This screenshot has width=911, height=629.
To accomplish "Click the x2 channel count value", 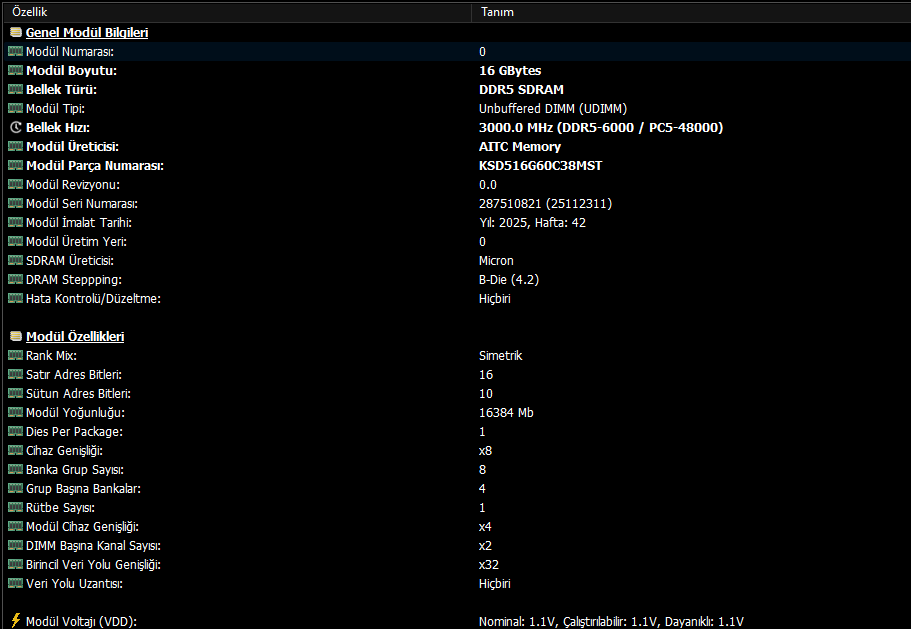I will pyautogui.click(x=485, y=545).
